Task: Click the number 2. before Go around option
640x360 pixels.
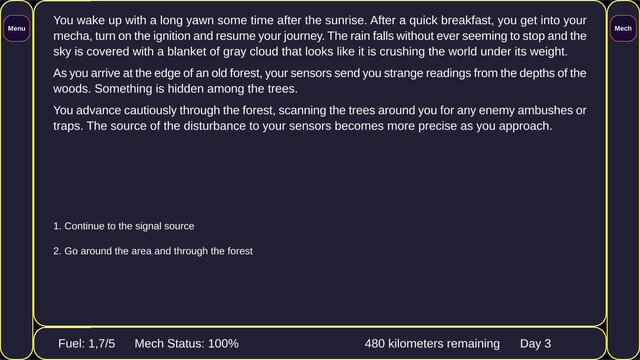Action: [x=57, y=251]
